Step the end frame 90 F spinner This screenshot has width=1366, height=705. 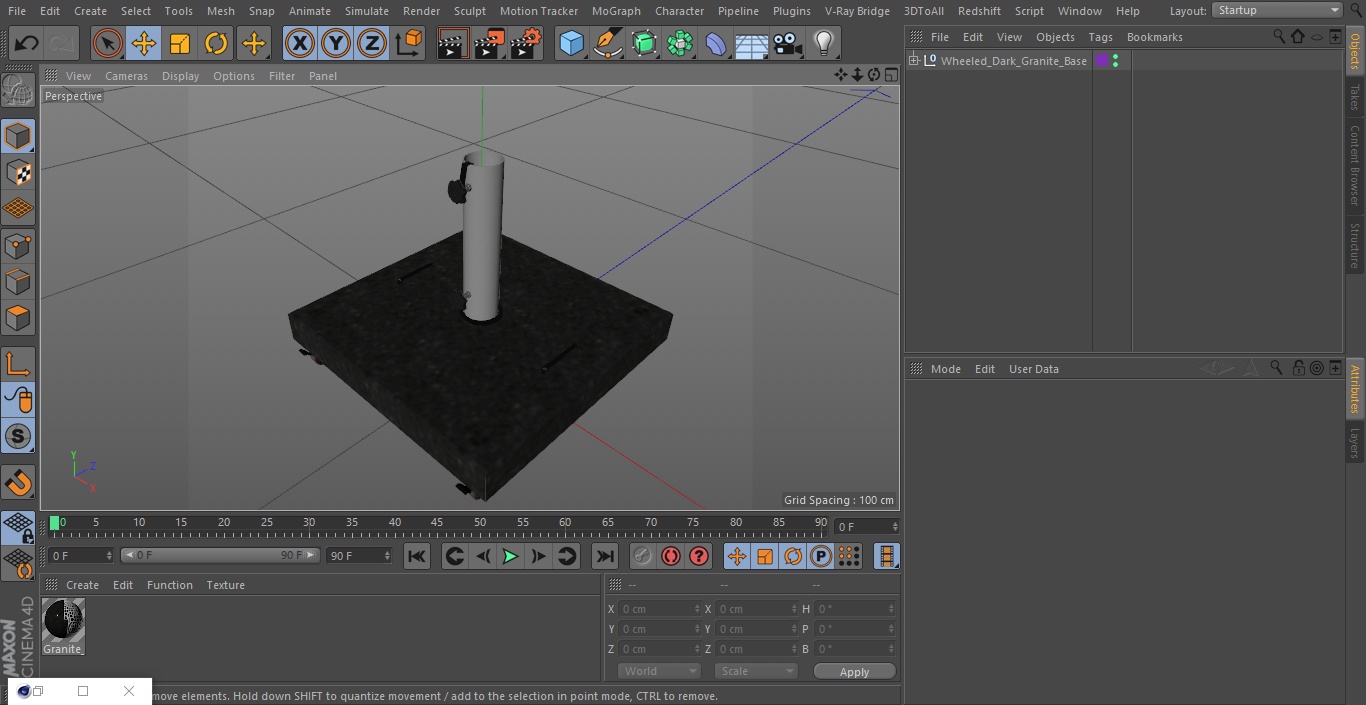click(388, 555)
